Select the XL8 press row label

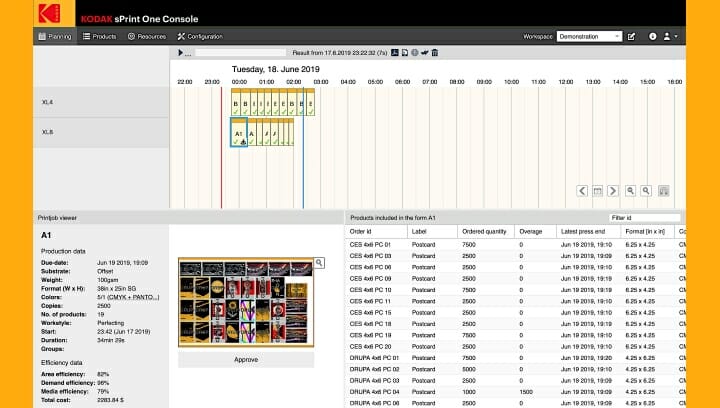coord(101,132)
